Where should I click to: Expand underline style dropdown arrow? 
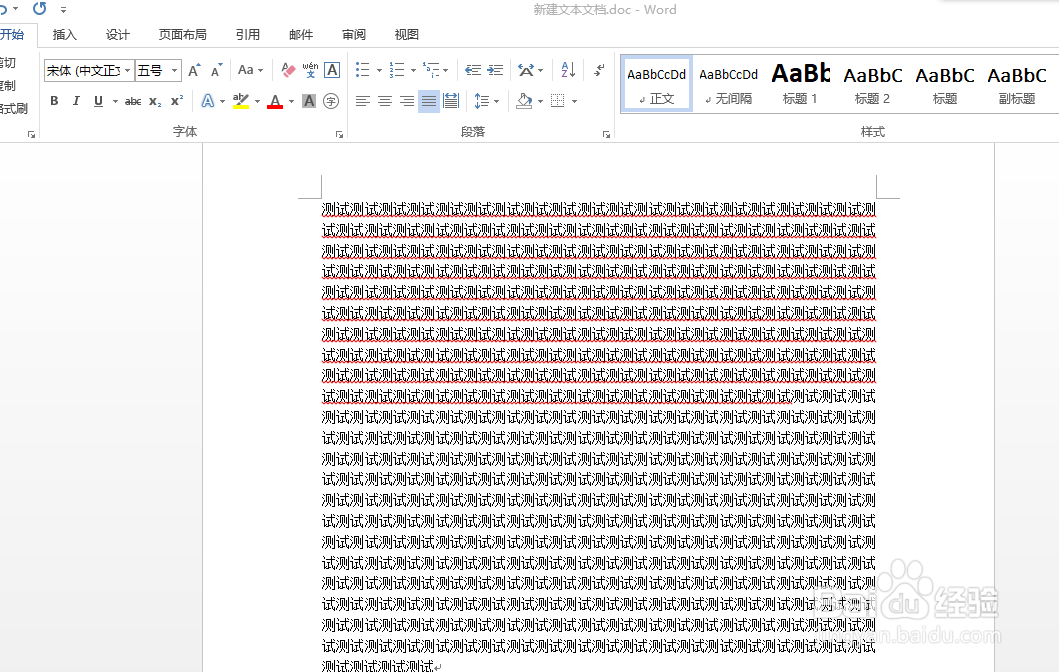(115, 102)
